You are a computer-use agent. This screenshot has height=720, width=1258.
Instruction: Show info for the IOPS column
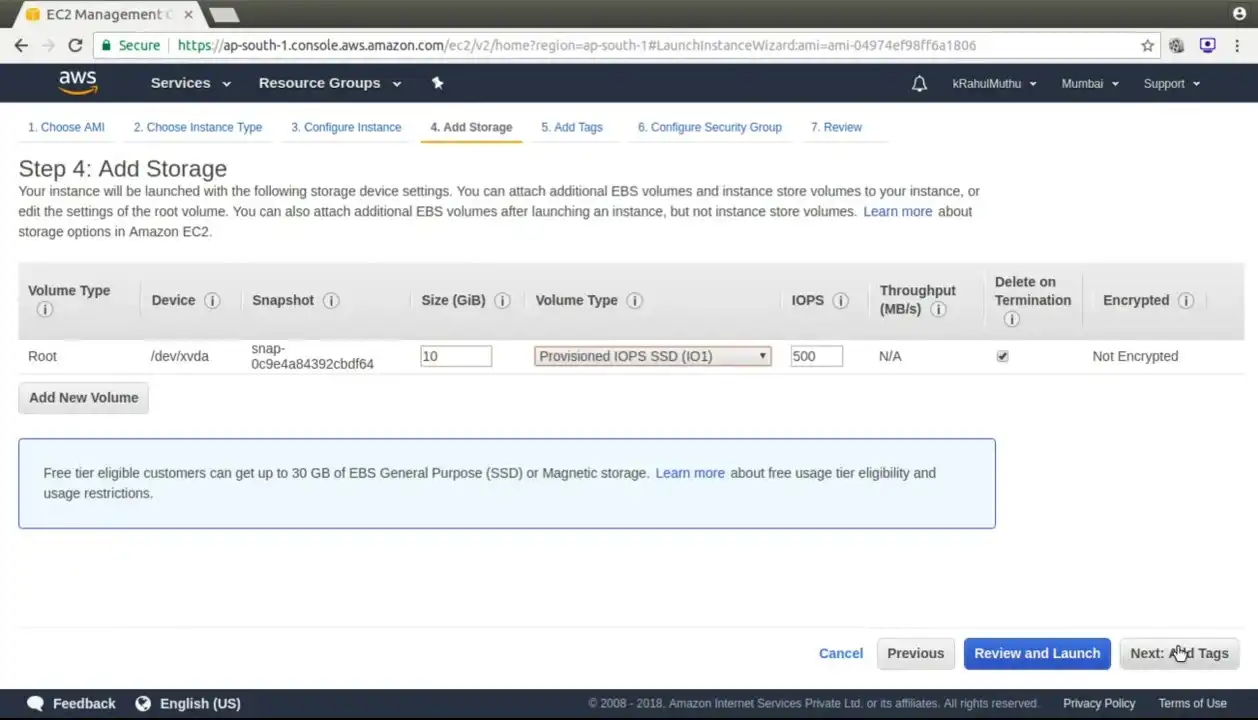coord(841,300)
